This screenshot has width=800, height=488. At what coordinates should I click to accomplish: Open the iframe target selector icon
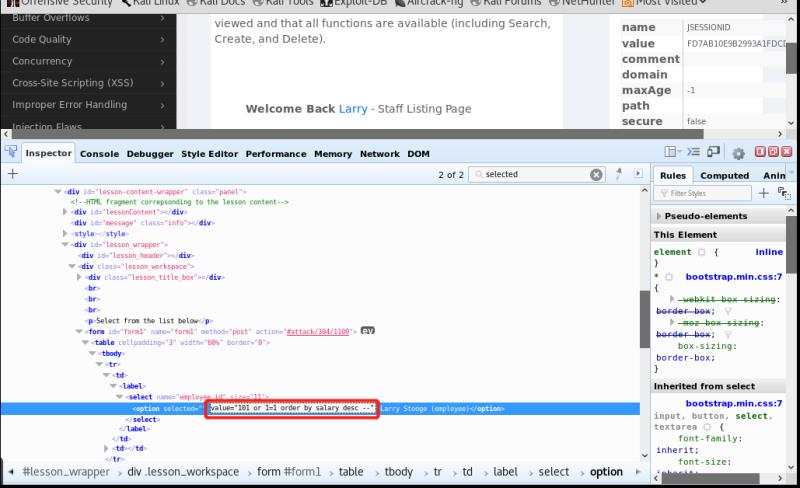pyautogui.click(x=670, y=152)
